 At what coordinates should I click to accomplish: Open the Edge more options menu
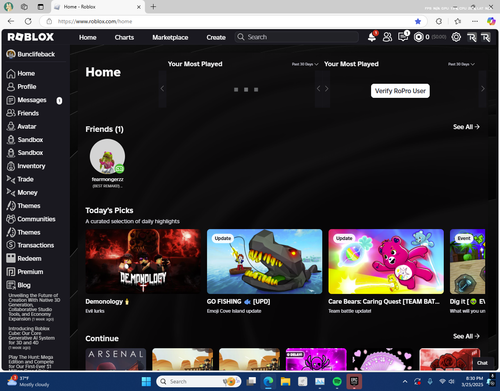pyautogui.click(x=475, y=21)
